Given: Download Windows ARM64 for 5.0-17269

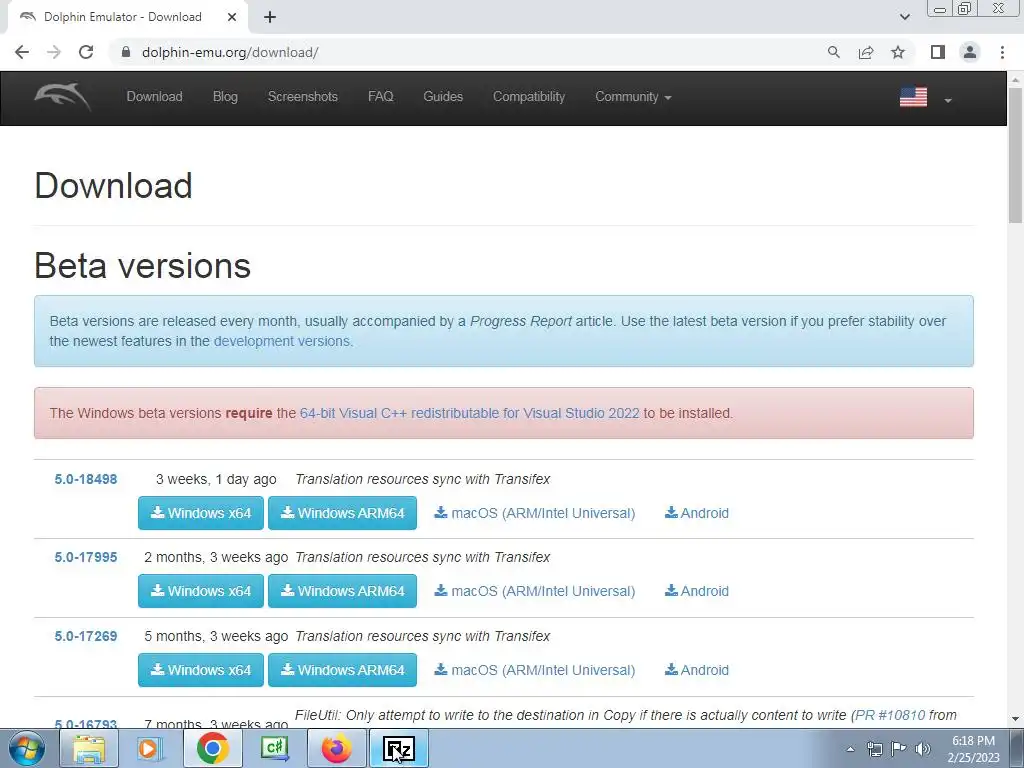Looking at the screenshot, I should tap(342, 670).
